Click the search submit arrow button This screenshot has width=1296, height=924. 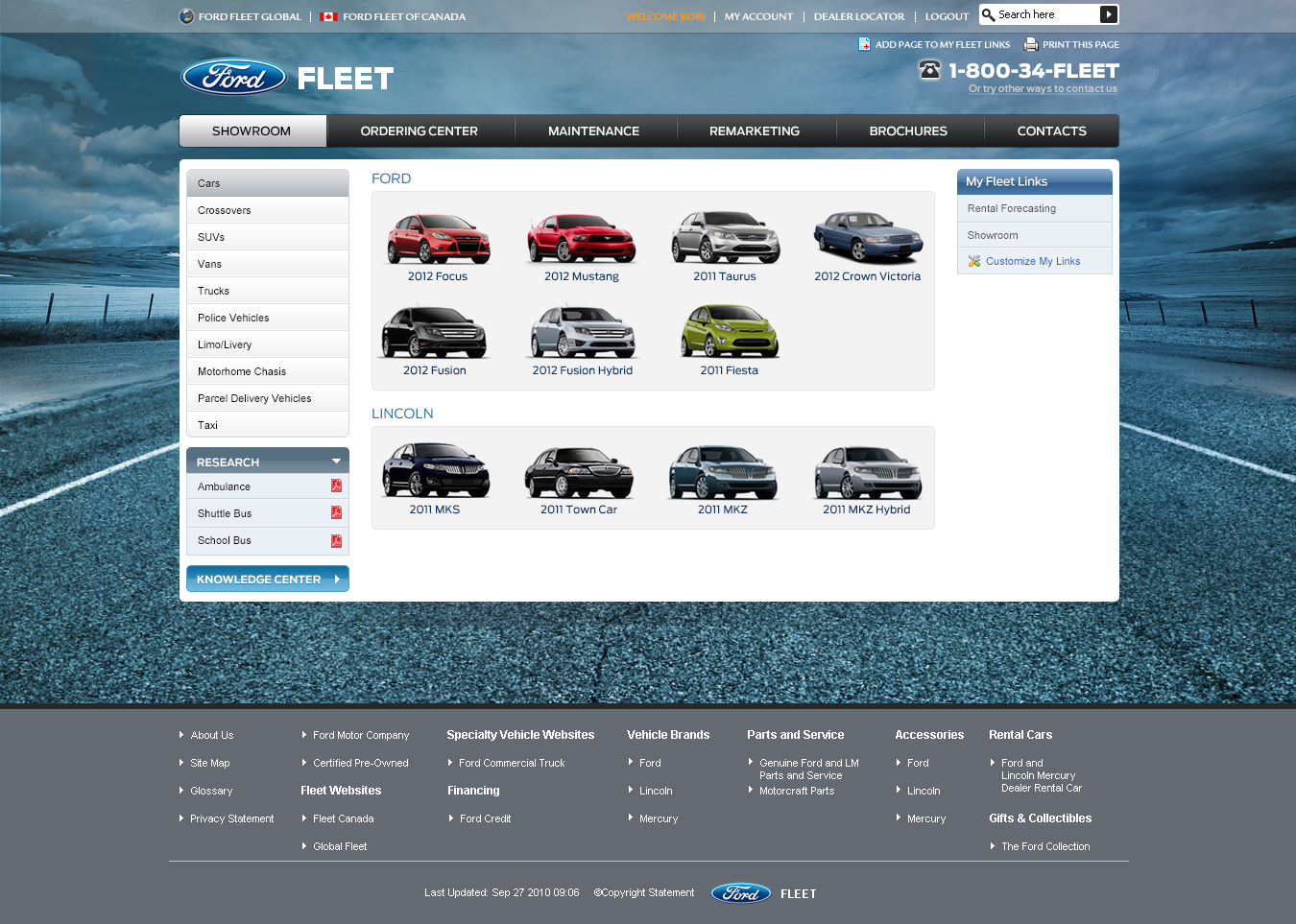point(1108,14)
